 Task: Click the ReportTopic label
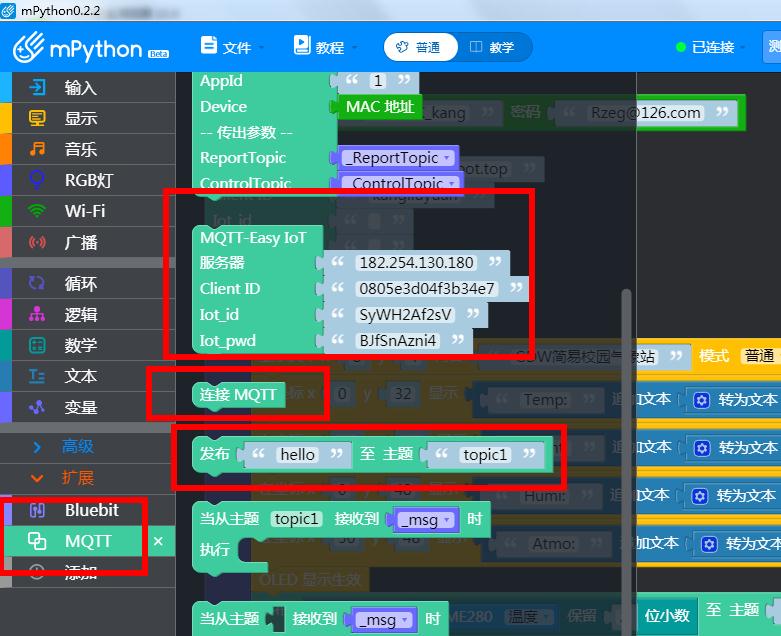(243, 158)
